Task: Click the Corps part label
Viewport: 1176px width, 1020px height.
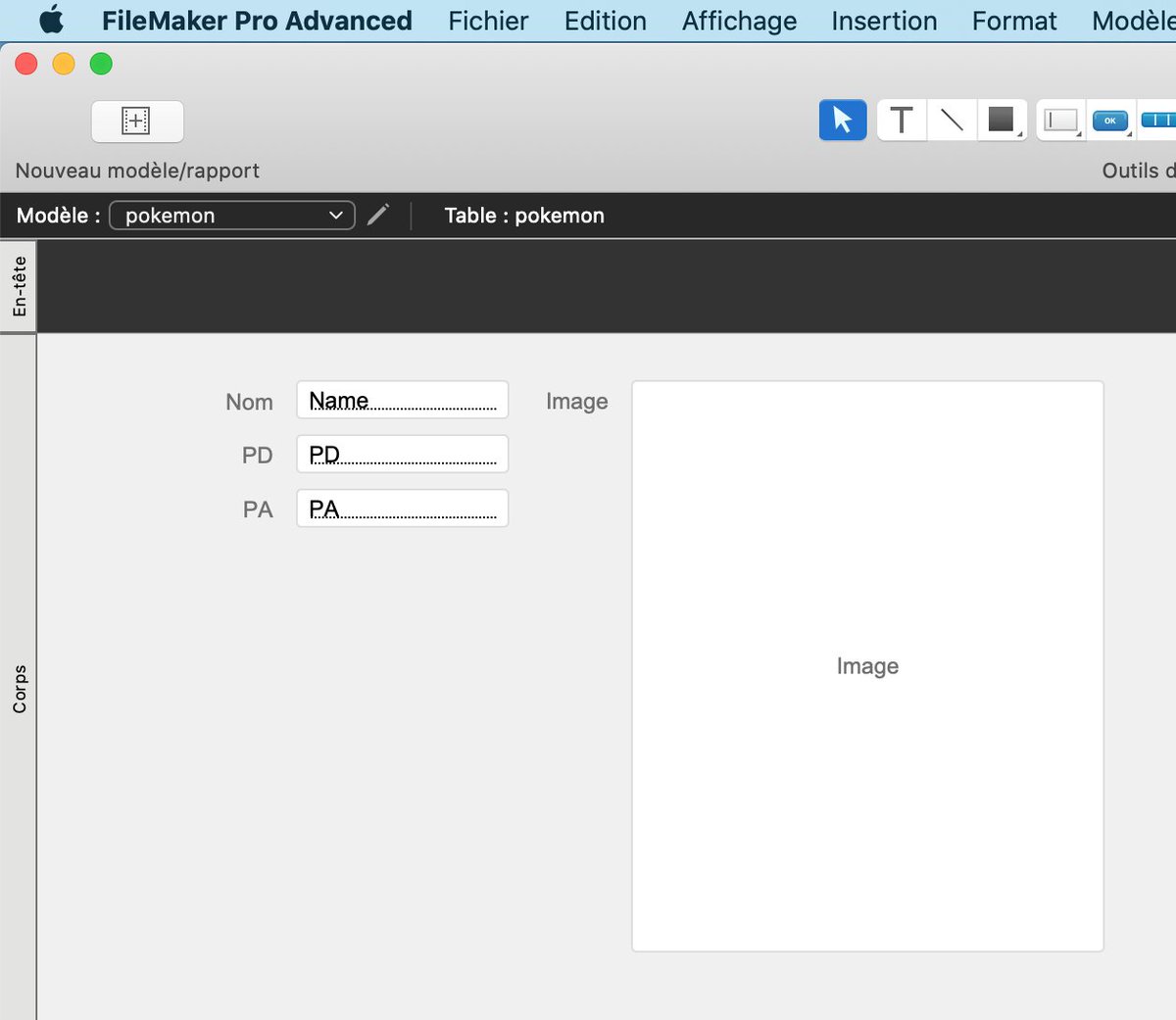Action: [x=19, y=689]
